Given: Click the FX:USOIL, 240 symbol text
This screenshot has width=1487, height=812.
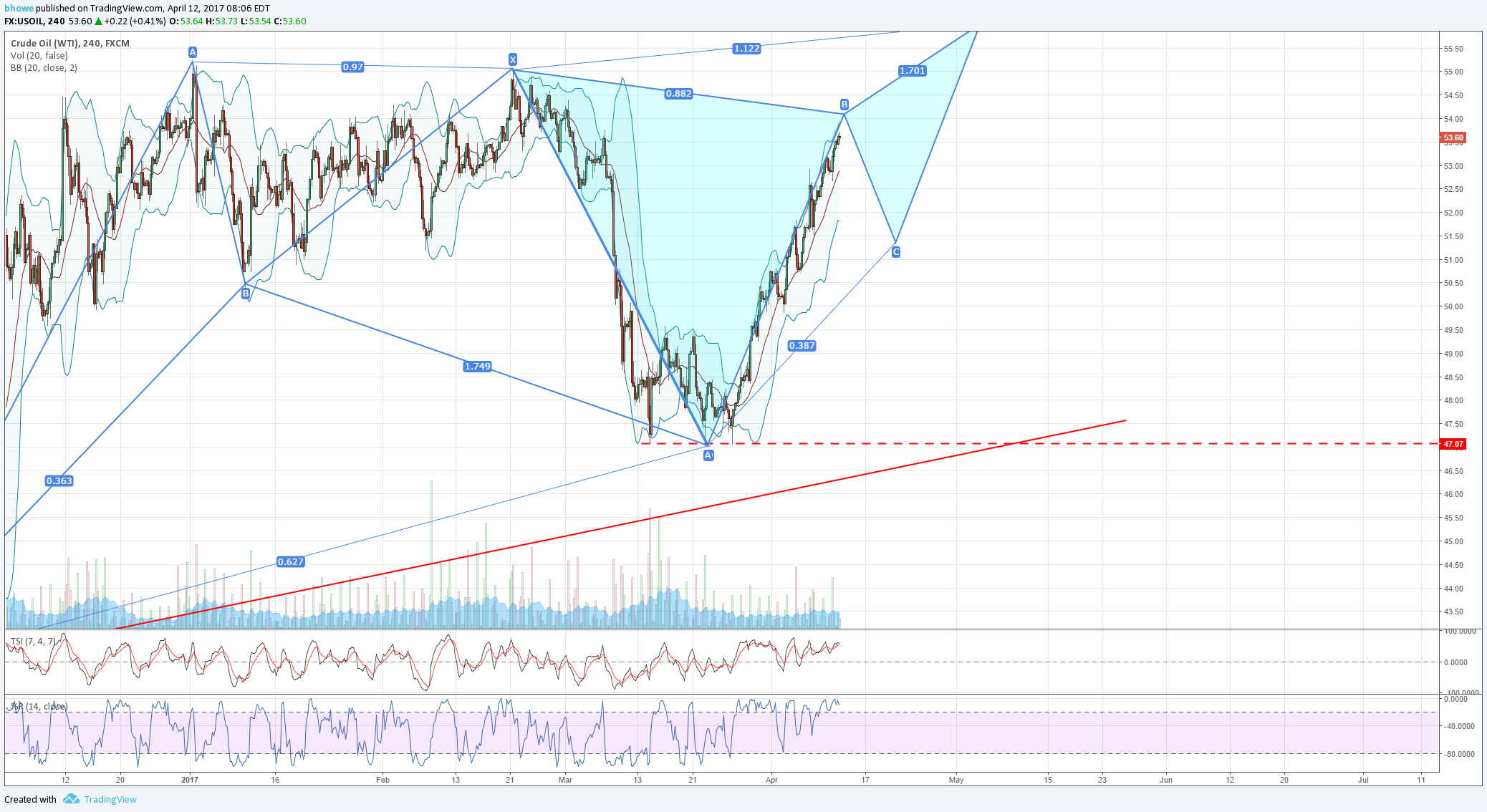Looking at the screenshot, I should (34, 21).
